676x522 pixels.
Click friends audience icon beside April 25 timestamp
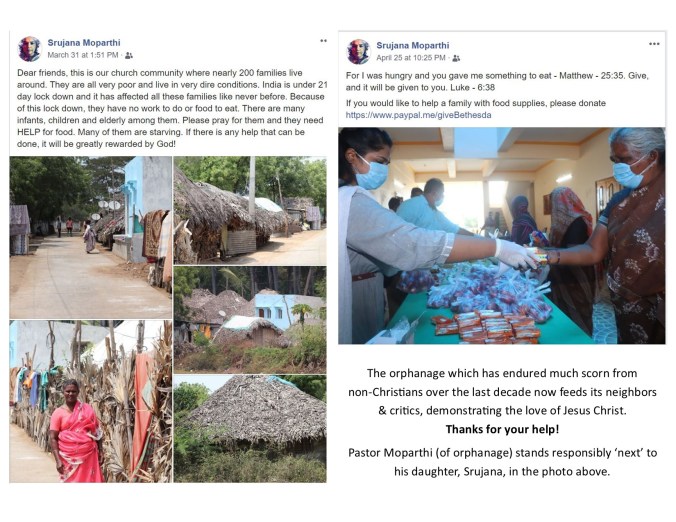[456, 58]
